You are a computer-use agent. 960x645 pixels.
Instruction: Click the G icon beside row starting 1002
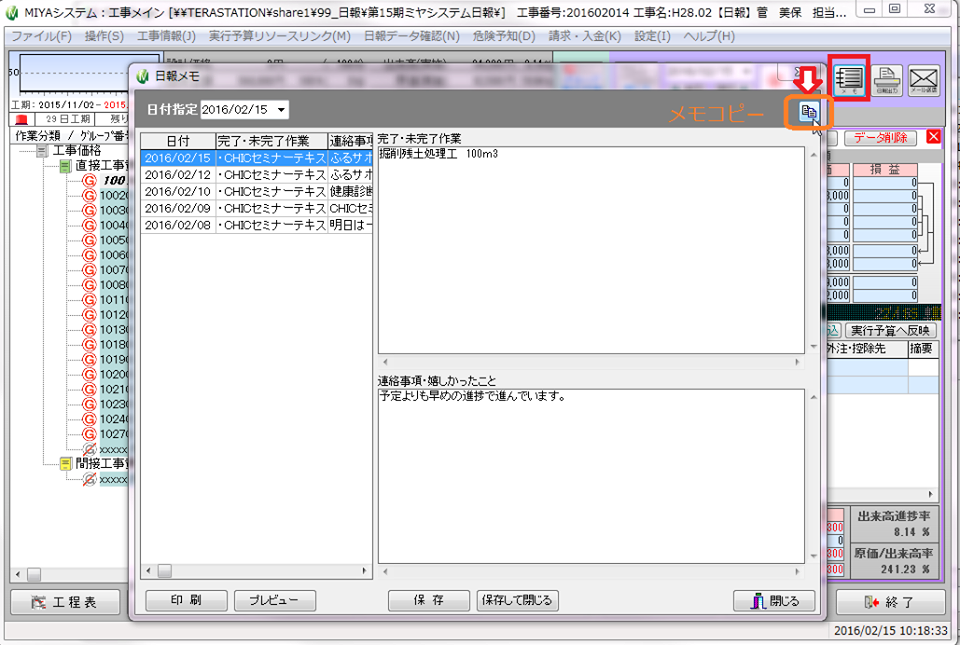(89, 195)
